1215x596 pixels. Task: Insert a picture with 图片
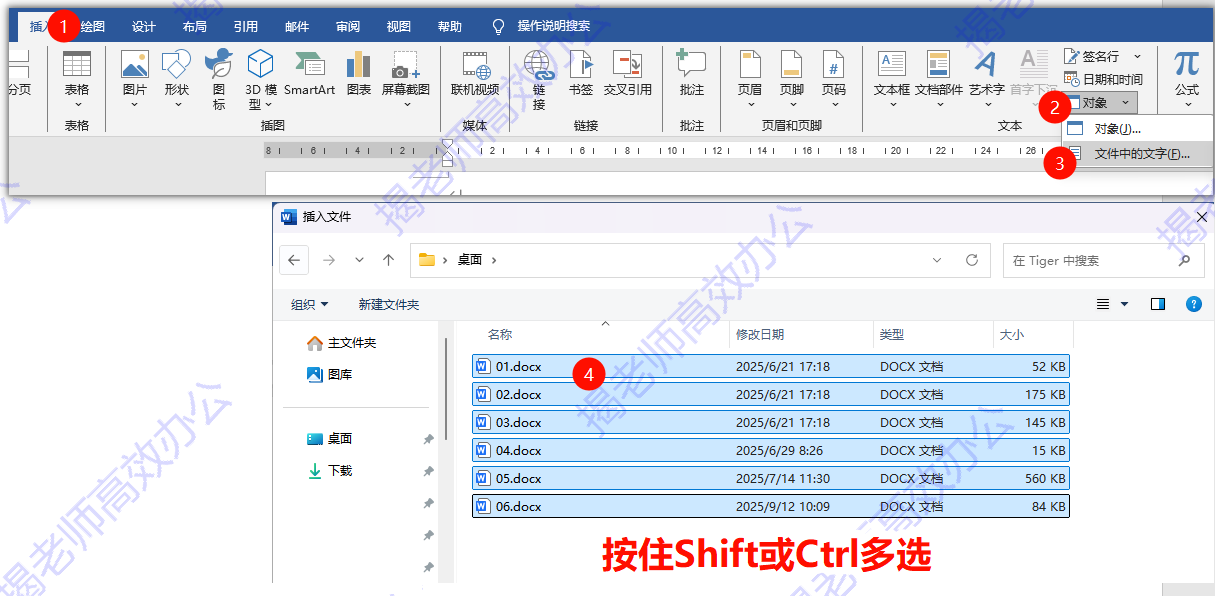pyautogui.click(x=134, y=79)
